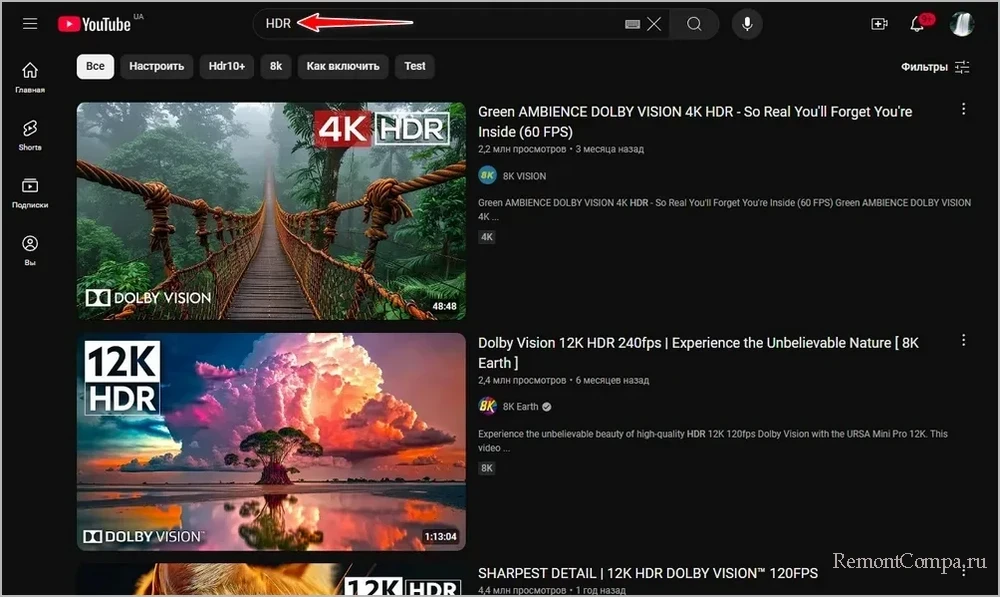Image resolution: width=1000 pixels, height=597 pixels.
Task: Open the on-screen keyboard icon in search
Action: click(x=632, y=24)
